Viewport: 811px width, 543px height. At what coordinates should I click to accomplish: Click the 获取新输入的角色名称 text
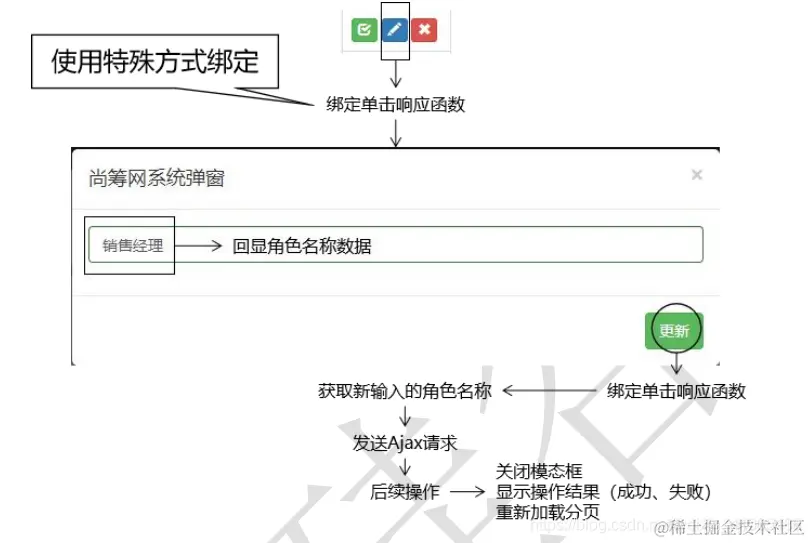coord(404,391)
